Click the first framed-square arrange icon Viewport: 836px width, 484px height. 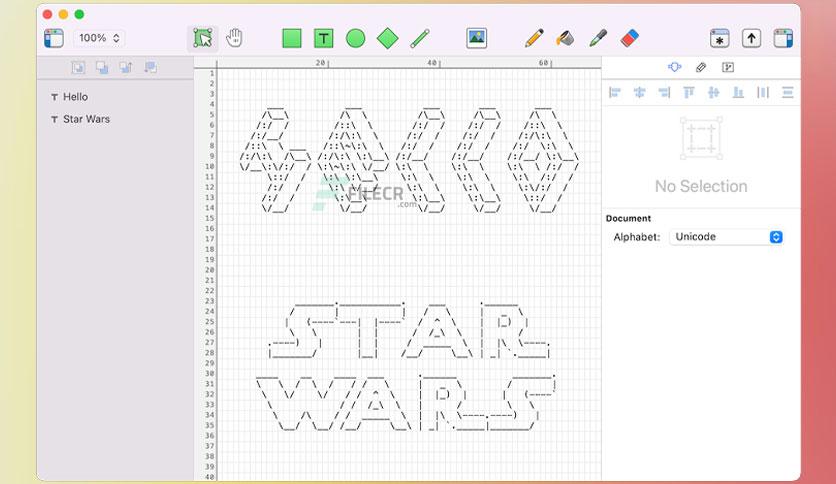(78, 67)
